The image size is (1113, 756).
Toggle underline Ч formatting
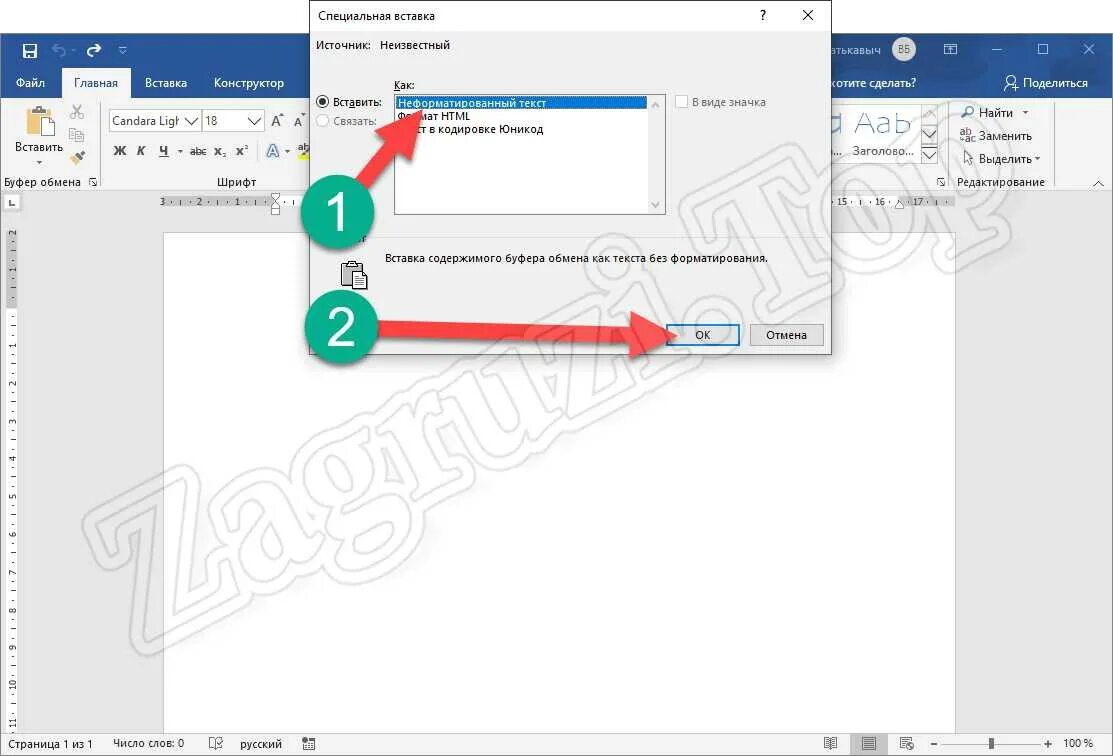coord(163,150)
